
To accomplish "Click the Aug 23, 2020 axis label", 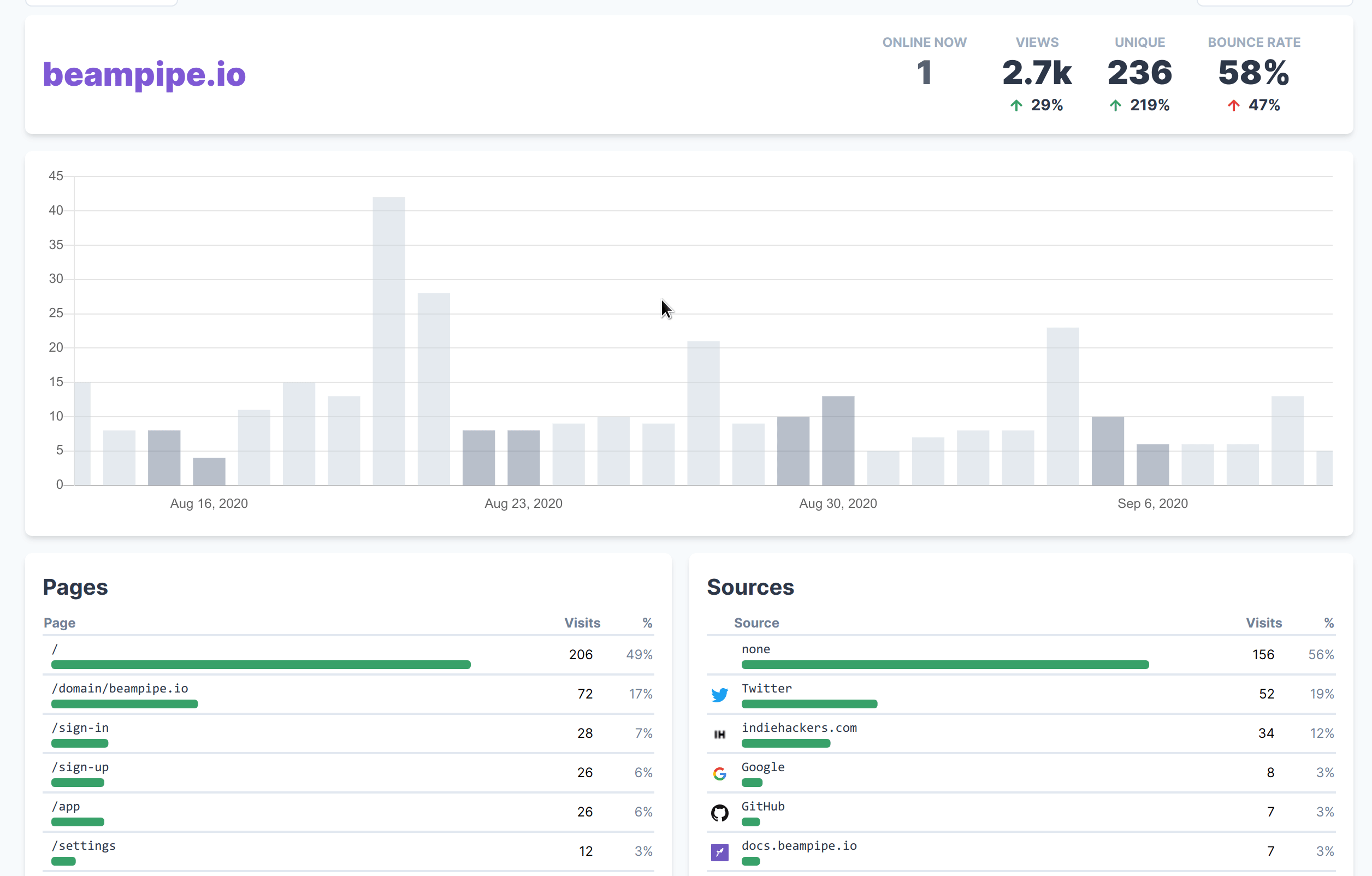I will [x=523, y=504].
